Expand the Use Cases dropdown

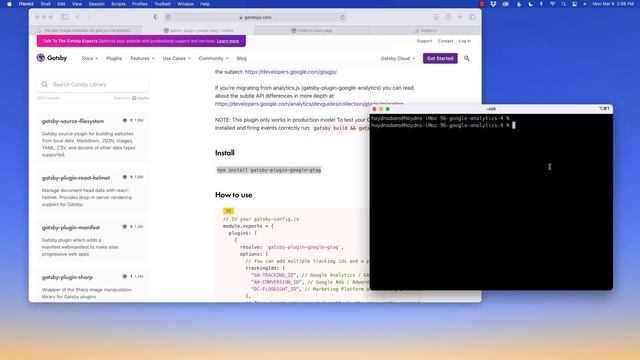click(177, 58)
